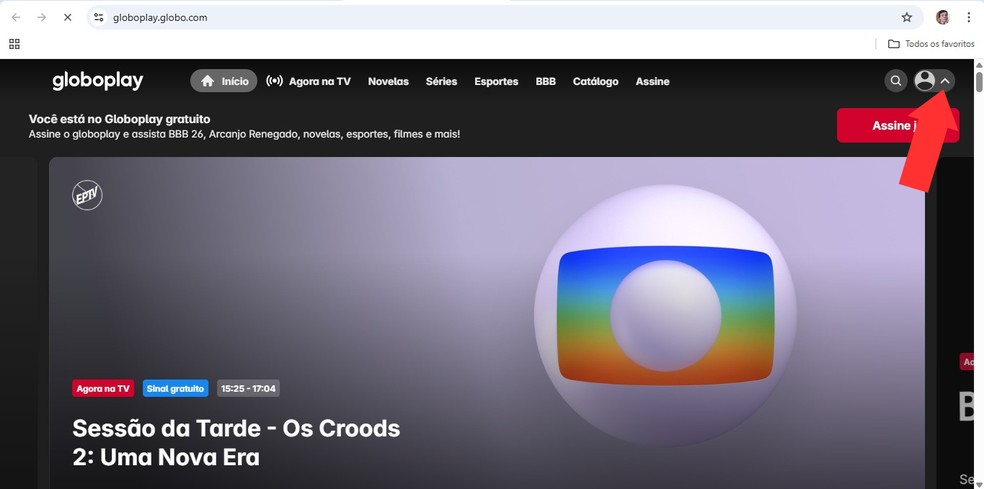Click Assine in the navigation bar
The image size is (984, 489).
pyautogui.click(x=653, y=81)
